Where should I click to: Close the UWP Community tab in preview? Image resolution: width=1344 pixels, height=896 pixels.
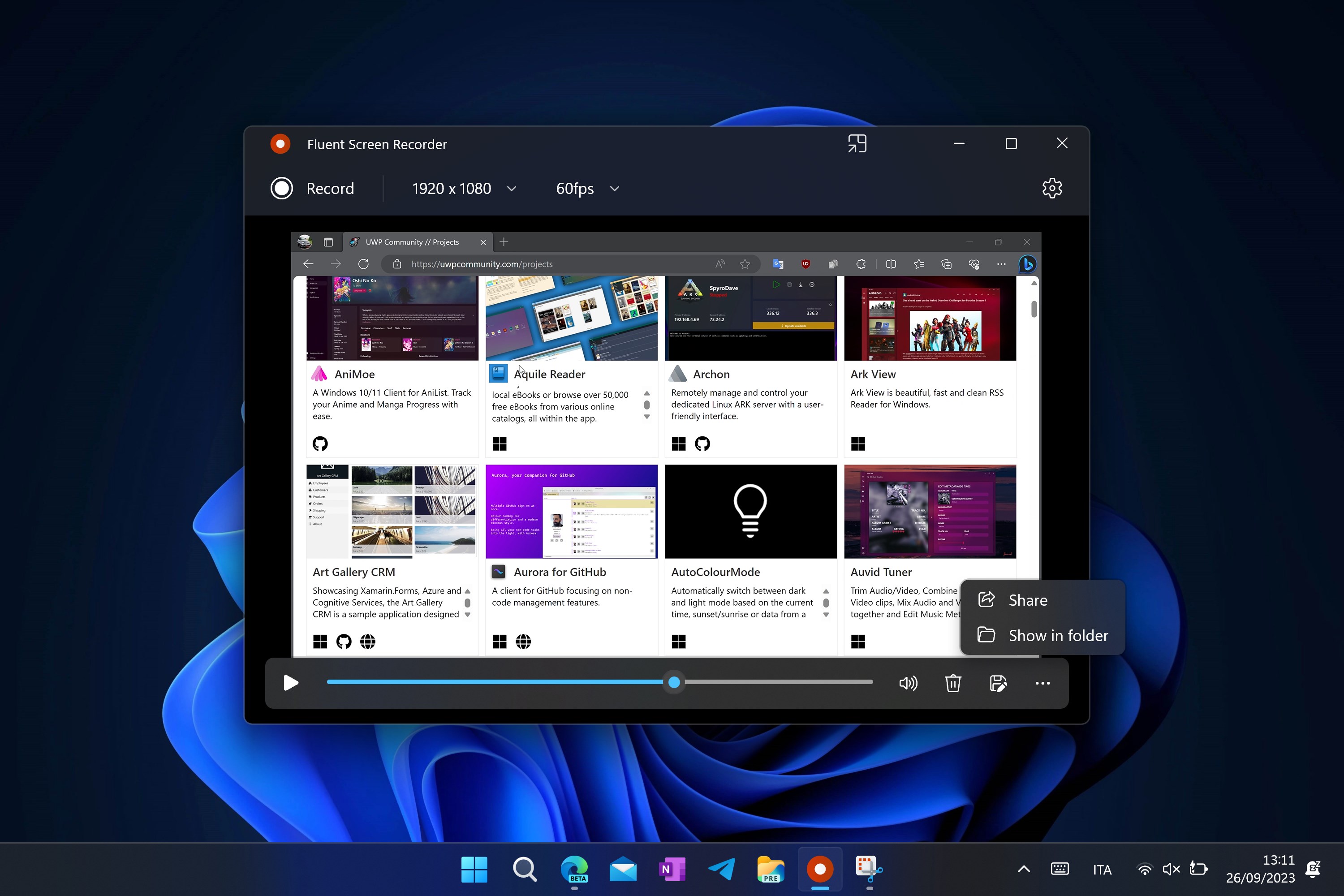click(x=483, y=242)
